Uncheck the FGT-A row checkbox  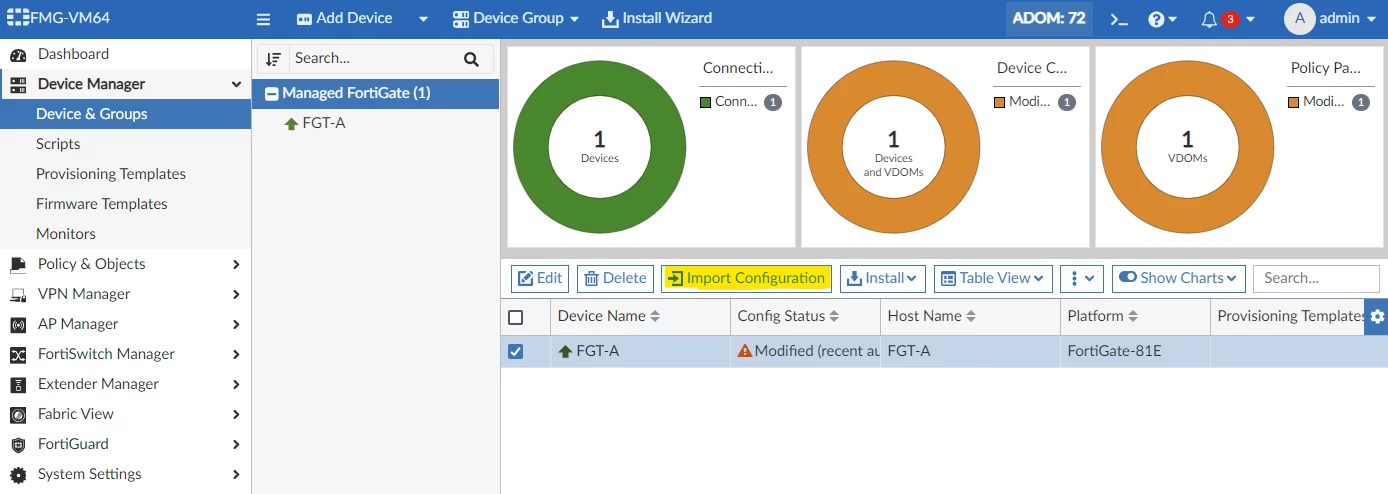516,351
